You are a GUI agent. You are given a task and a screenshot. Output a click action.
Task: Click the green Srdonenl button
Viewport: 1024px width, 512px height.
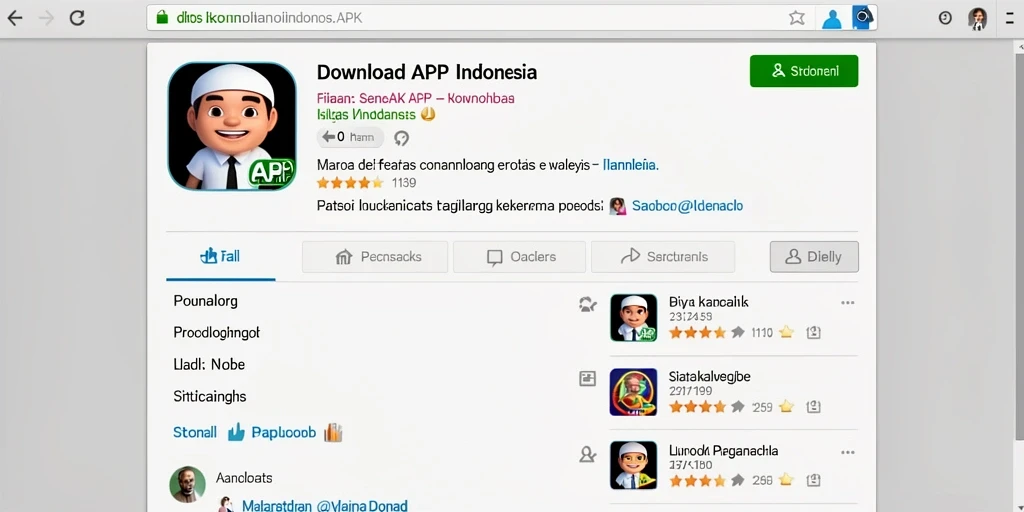pos(804,71)
